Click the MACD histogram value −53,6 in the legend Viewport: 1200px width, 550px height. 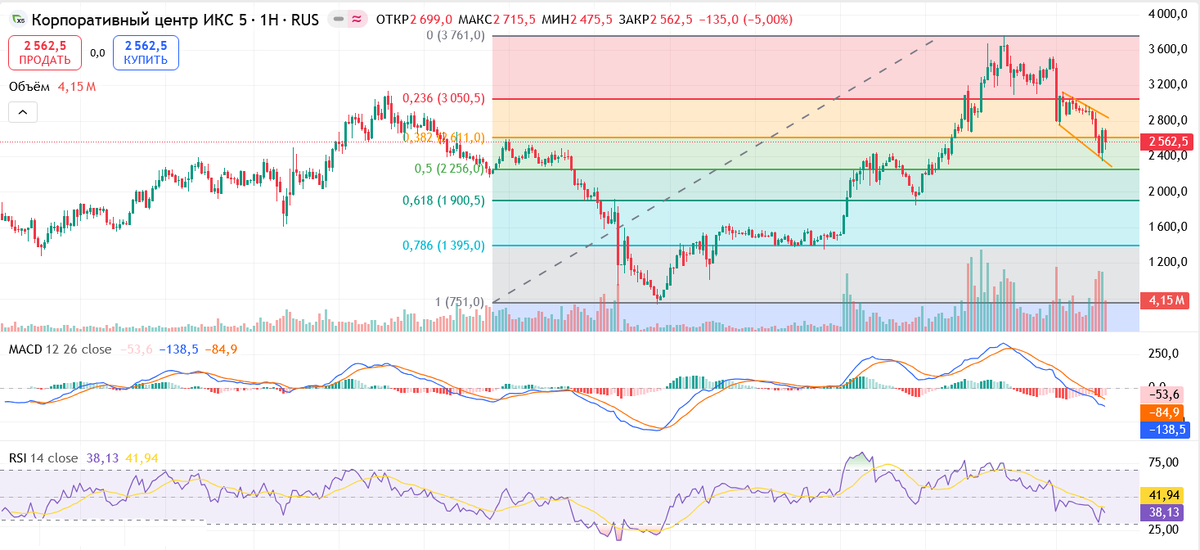tap(135, 349)
